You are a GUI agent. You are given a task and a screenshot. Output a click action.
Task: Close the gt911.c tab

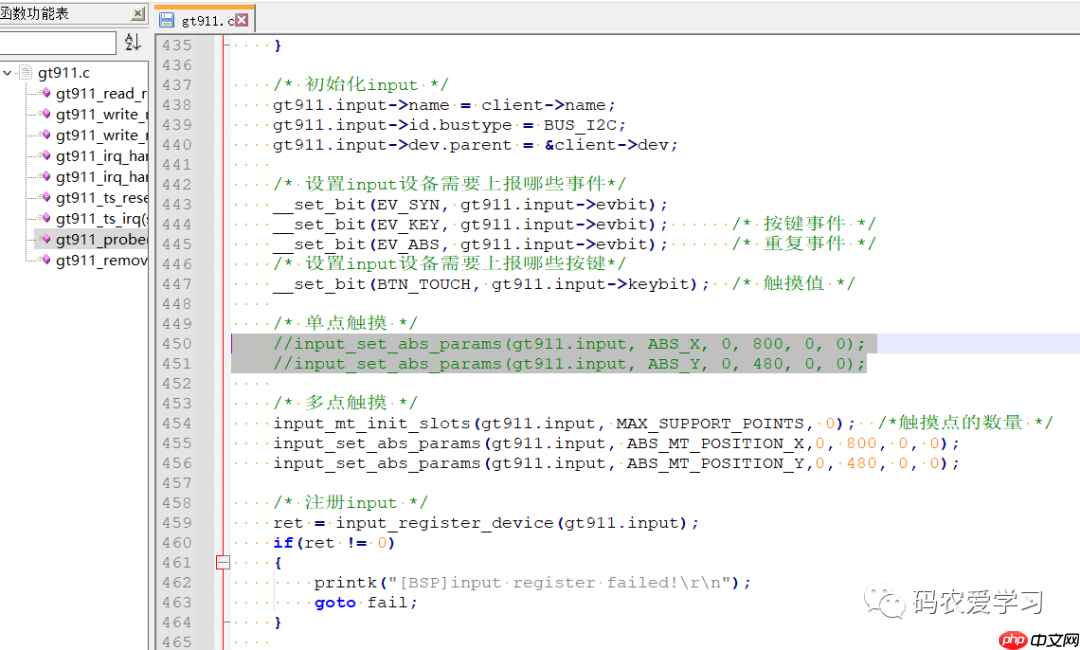coord(242,20)
